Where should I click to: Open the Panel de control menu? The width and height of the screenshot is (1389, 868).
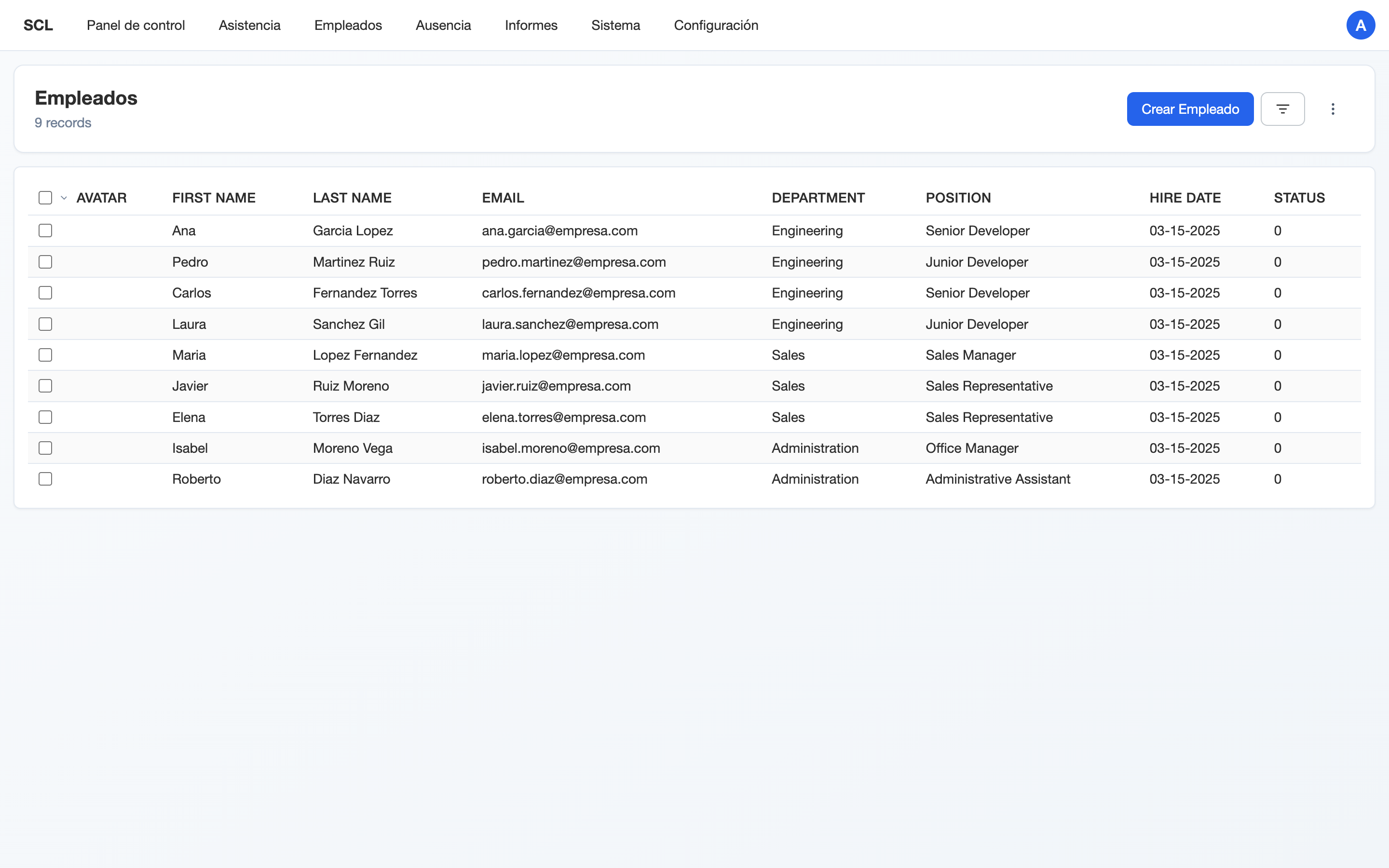(136, 25)
